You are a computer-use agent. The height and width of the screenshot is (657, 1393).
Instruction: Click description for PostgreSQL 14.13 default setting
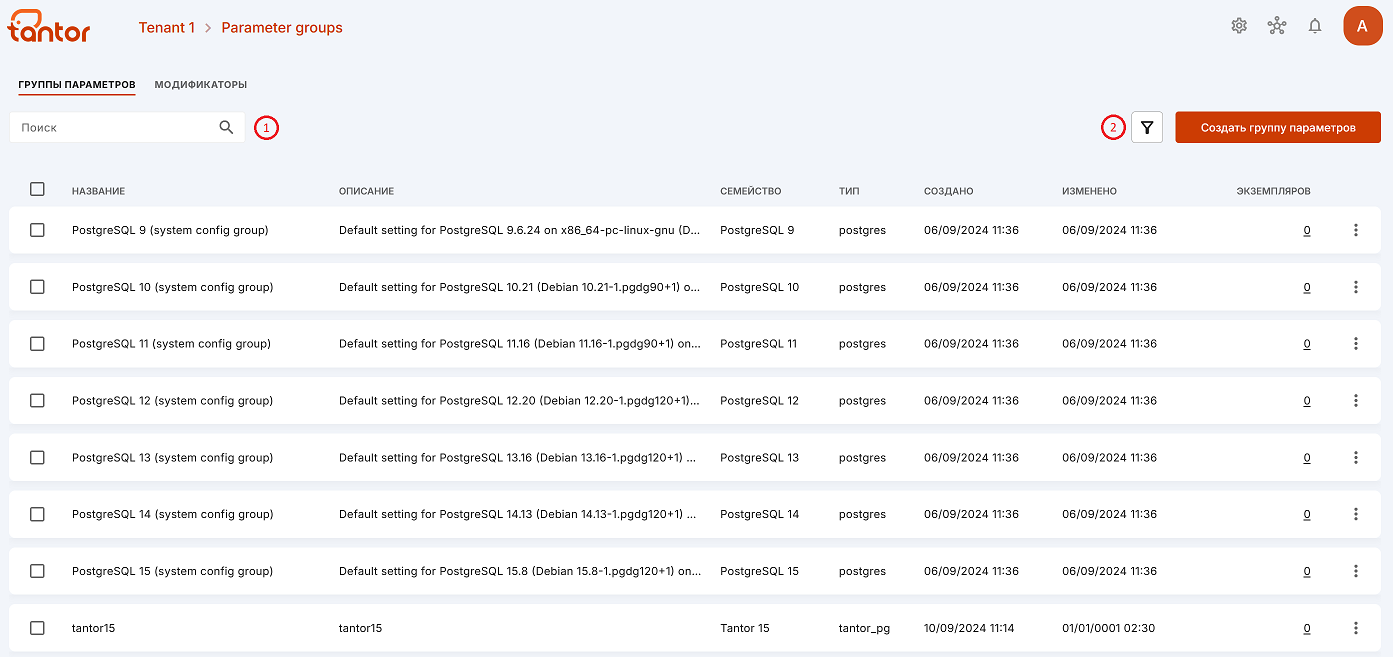point(519,514)
